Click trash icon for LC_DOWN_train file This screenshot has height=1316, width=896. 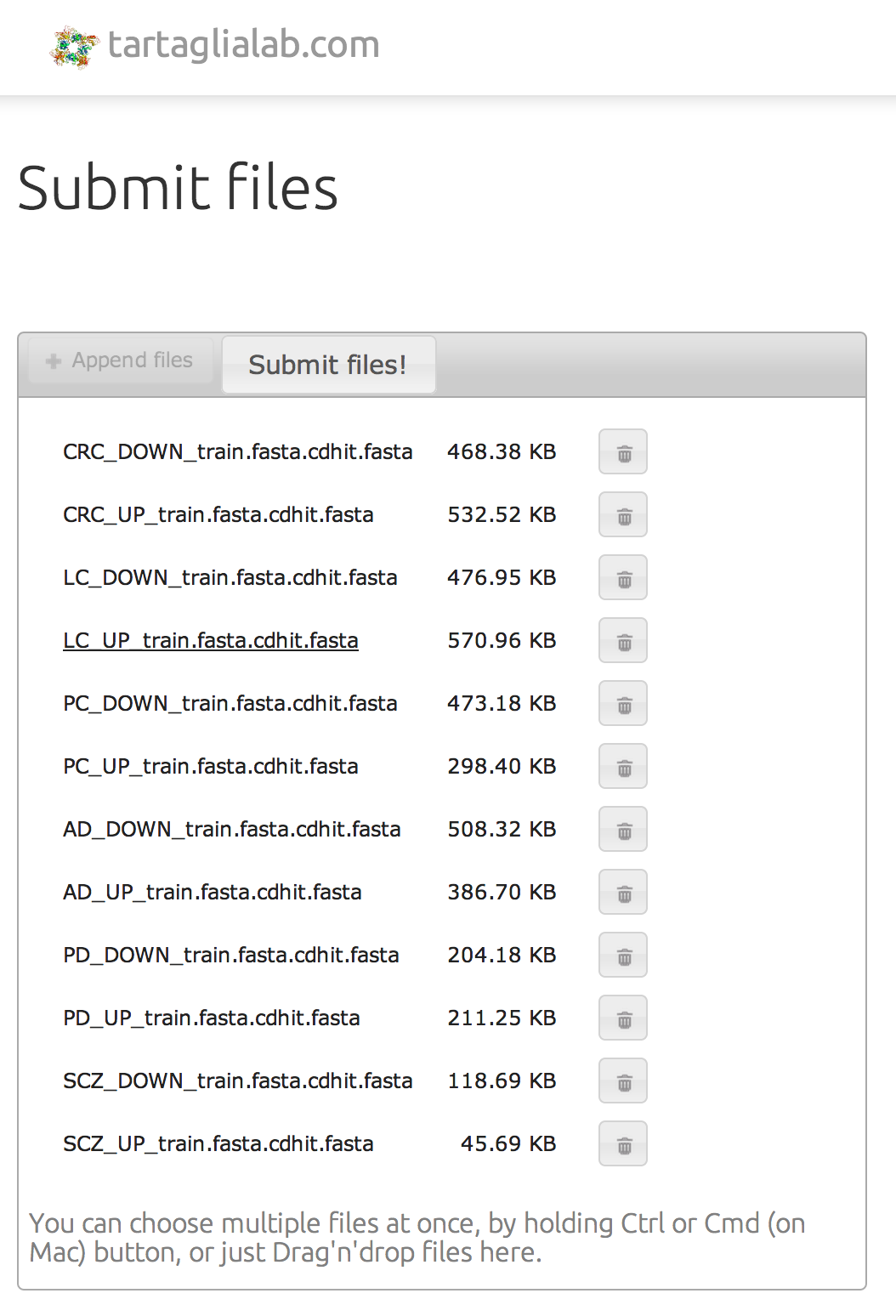(622, 577)
